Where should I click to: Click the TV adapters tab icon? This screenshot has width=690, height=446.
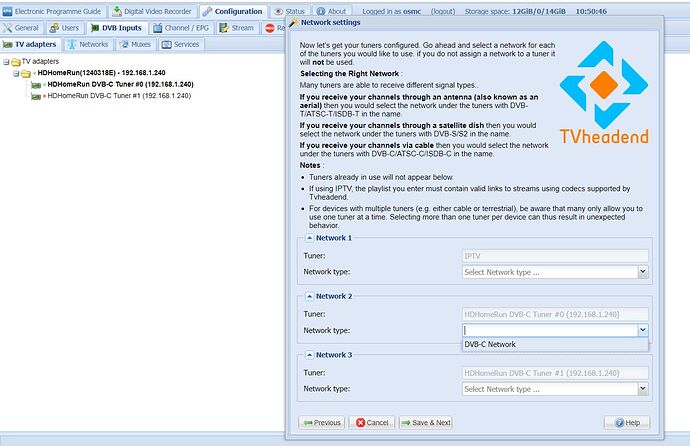(x=7, y=44)
